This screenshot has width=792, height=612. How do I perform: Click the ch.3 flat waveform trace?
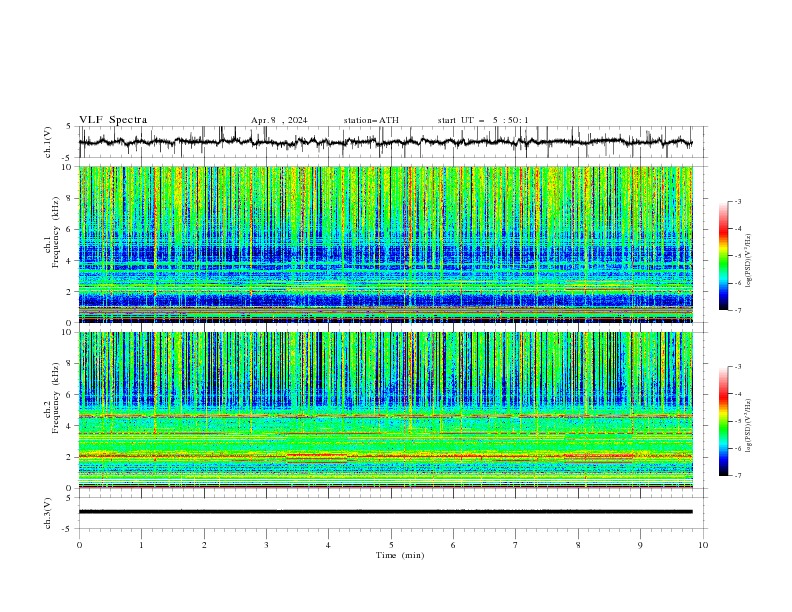385,512
